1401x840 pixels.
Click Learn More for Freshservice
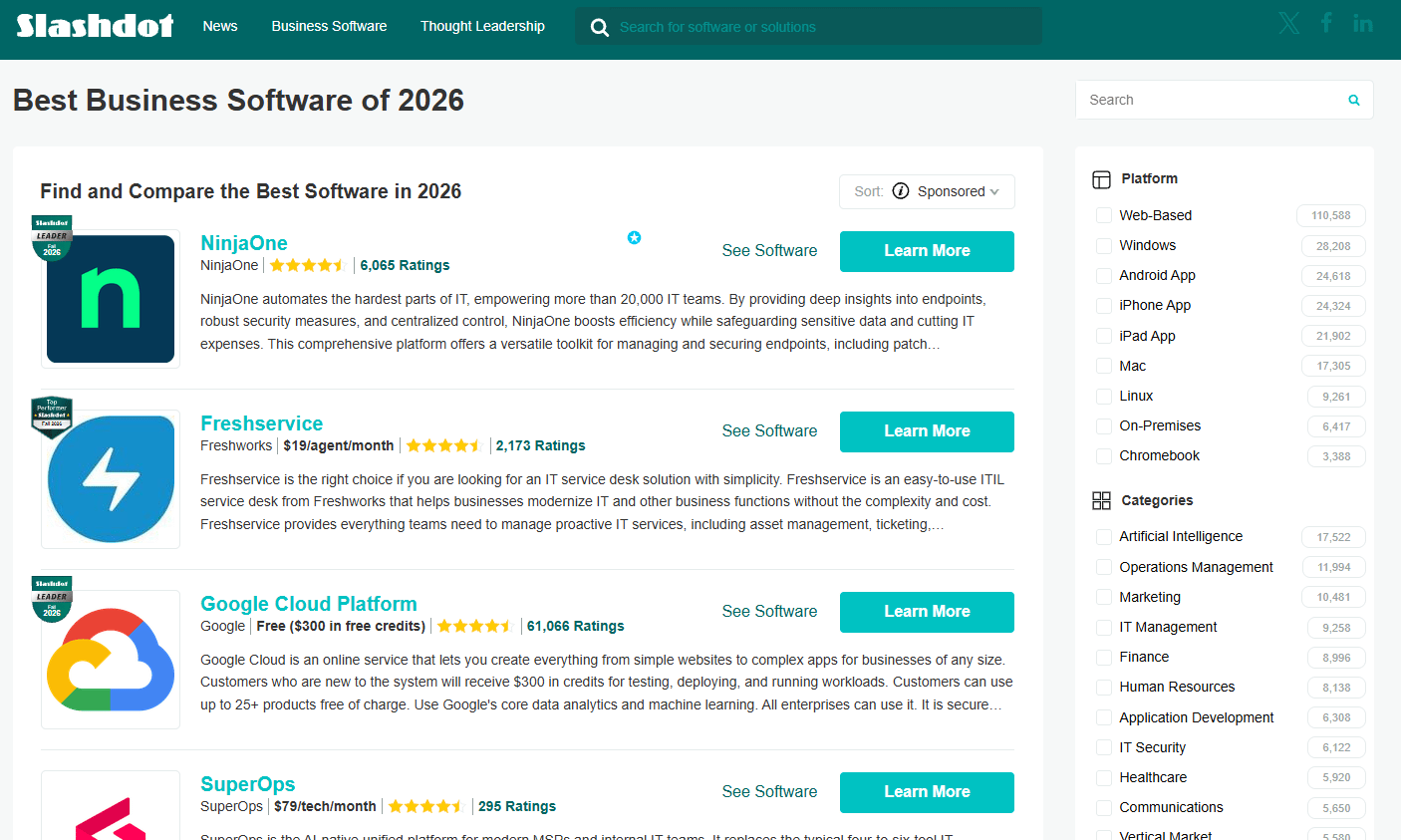click(x=927, y=431)
